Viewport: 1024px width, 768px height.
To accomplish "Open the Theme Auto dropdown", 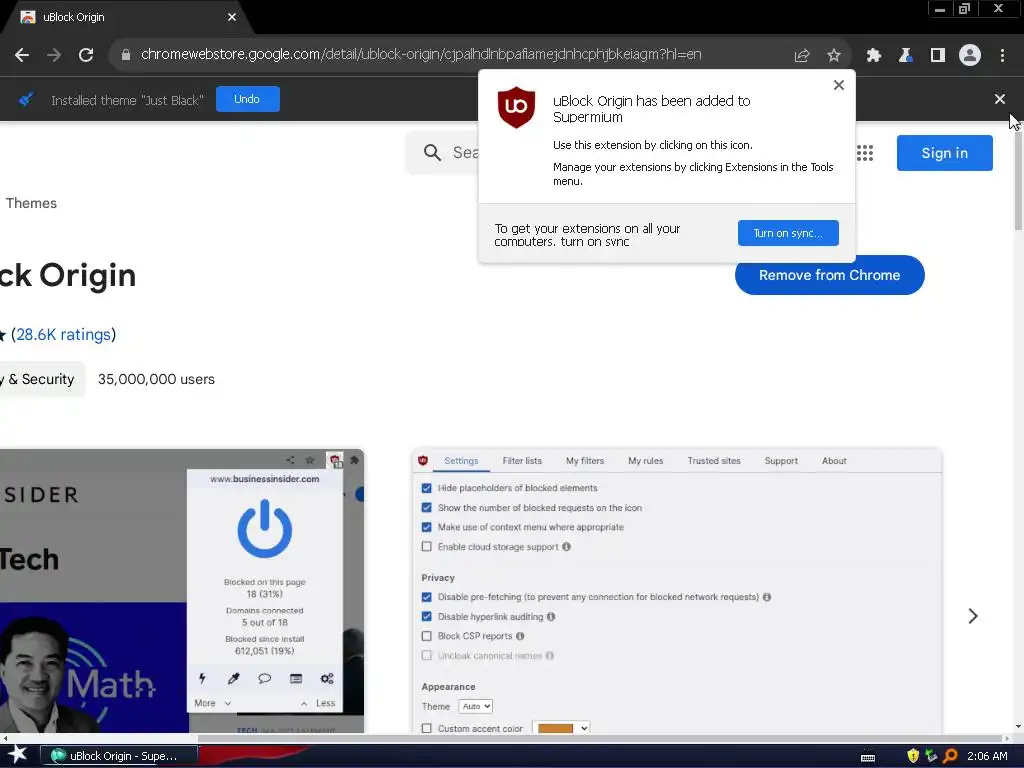I will (475, 707).
